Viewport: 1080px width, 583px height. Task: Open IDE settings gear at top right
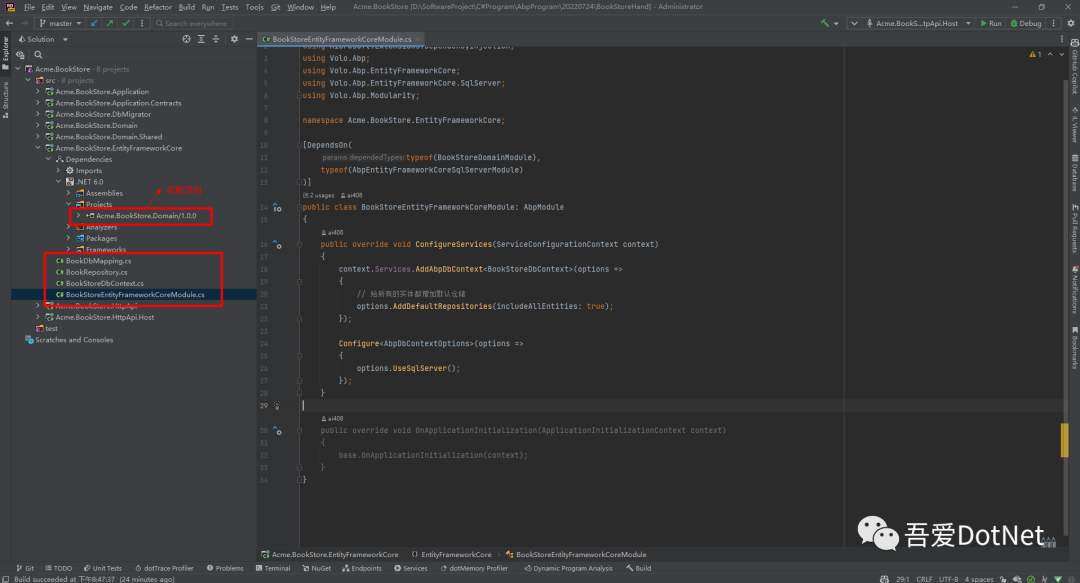tap(1070, 23)
